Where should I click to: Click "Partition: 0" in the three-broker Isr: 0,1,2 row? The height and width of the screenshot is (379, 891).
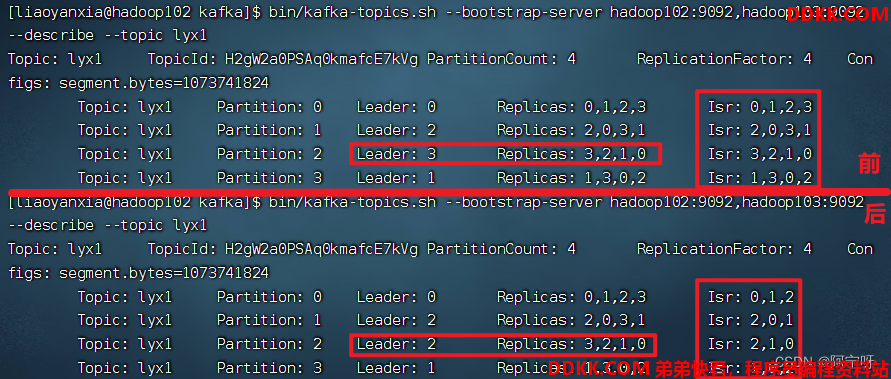coord(269,296)
